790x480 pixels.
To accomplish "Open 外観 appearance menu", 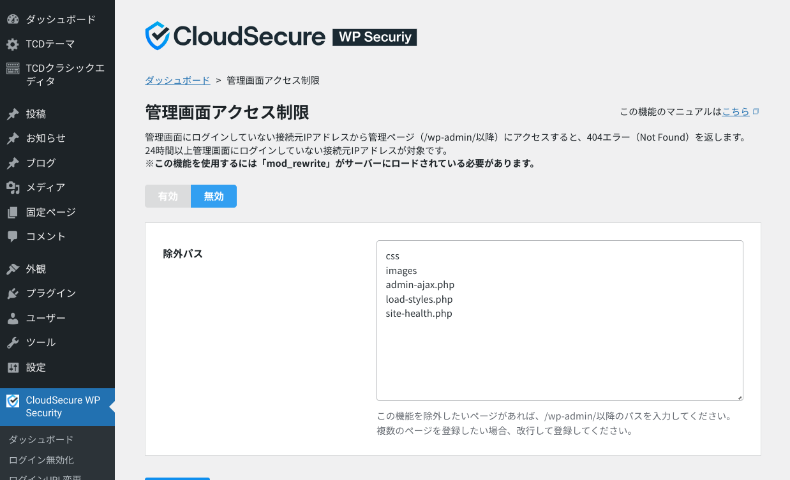I will coord(57,269).
